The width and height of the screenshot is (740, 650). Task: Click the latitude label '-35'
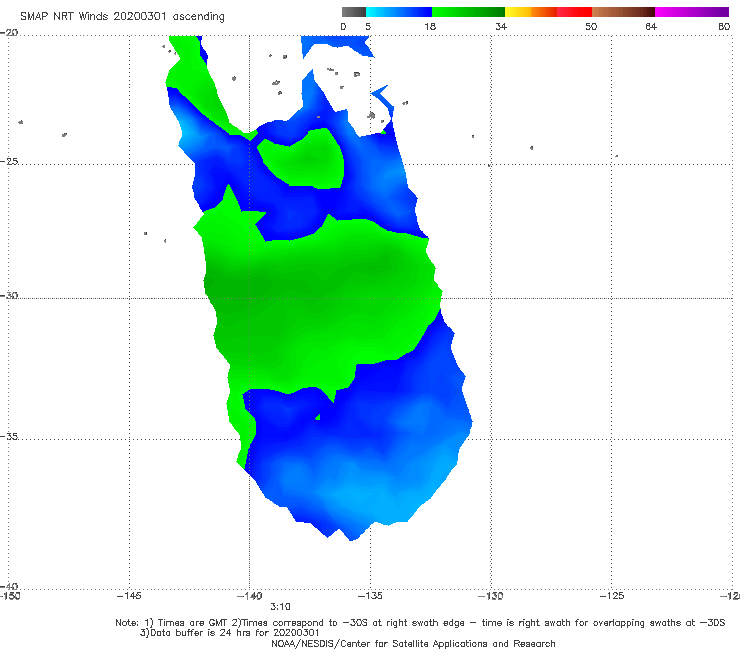point(9,436)
